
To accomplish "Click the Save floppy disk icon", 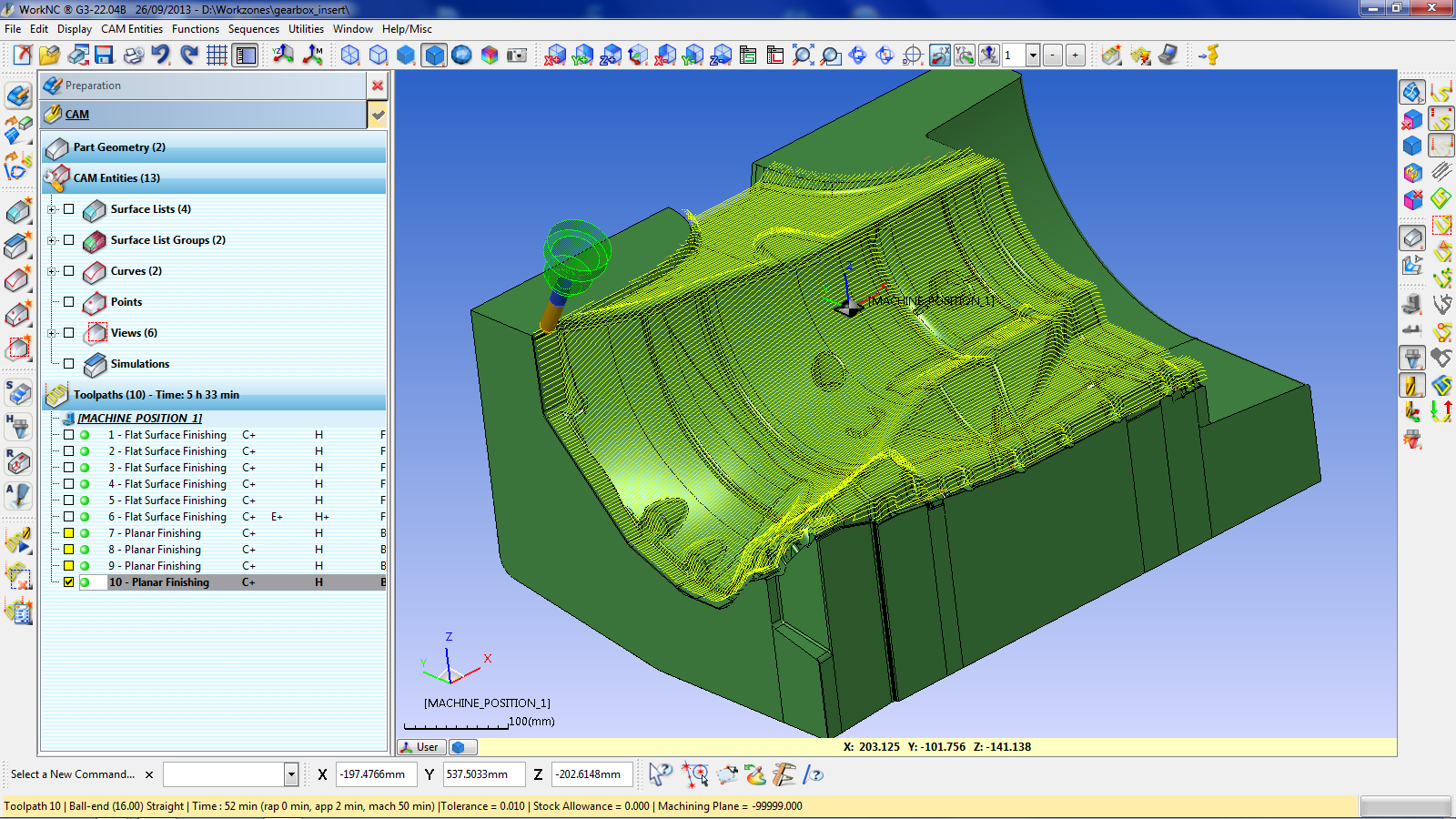I will (x=105, y=56).
